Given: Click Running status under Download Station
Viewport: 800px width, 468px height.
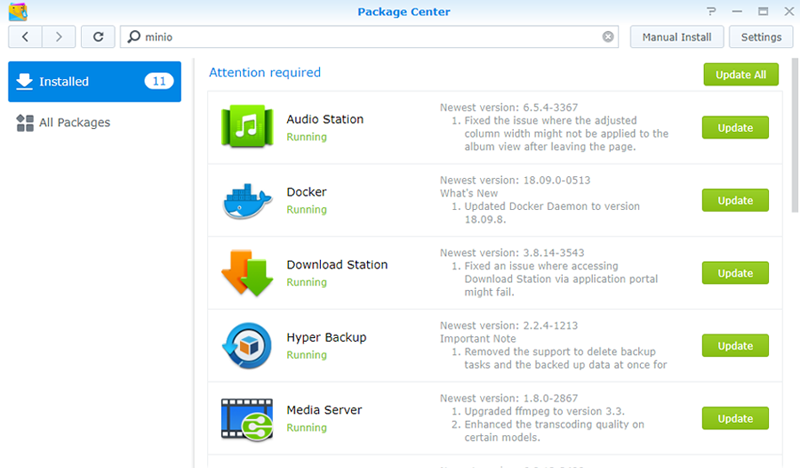Looking at the screenshot, I should (x=307, y=283).
